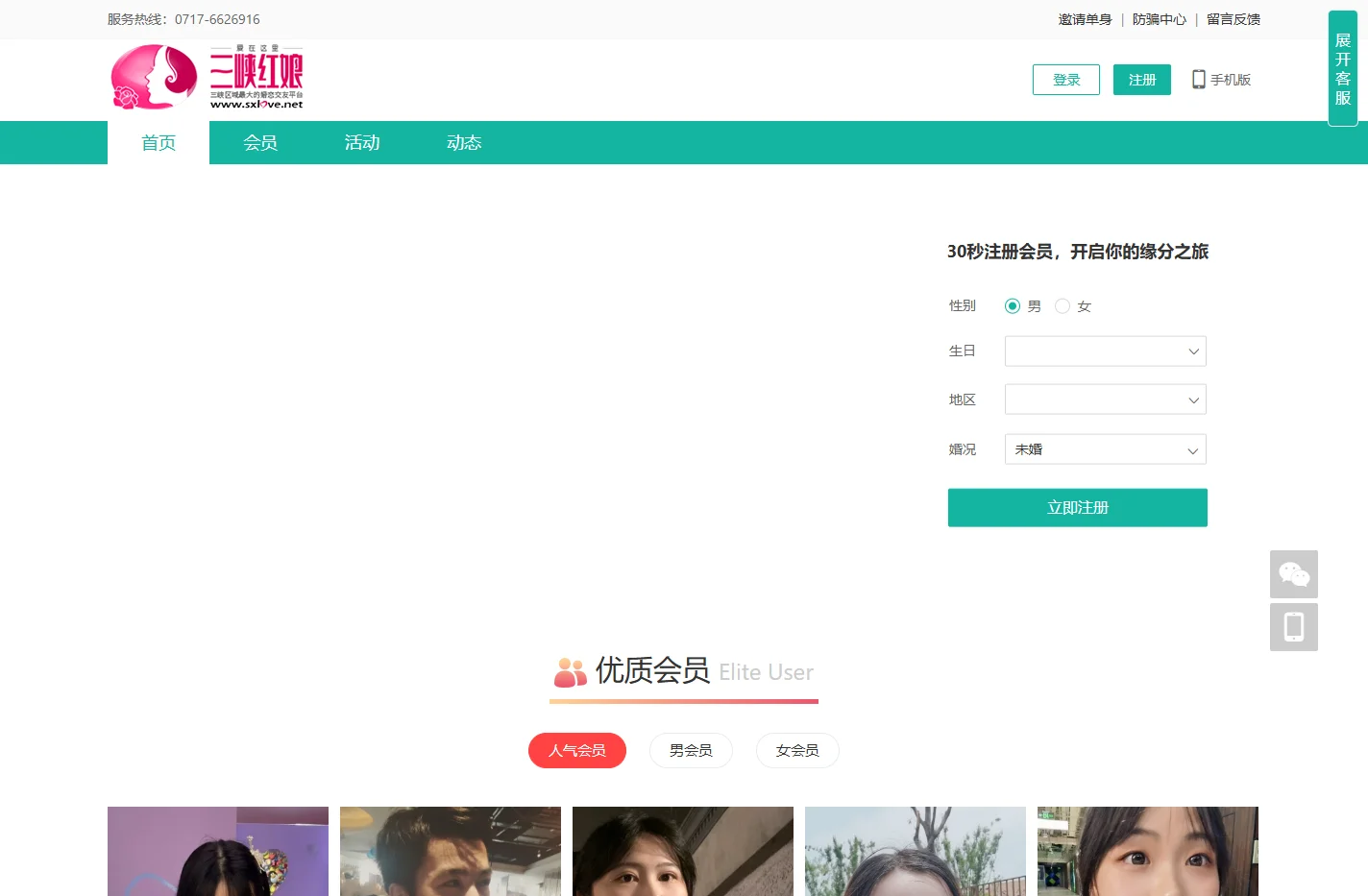Click the 登录 login button
This screenshot has width=1368, height=896.
pyautogui.click(x=1066, y=80)
